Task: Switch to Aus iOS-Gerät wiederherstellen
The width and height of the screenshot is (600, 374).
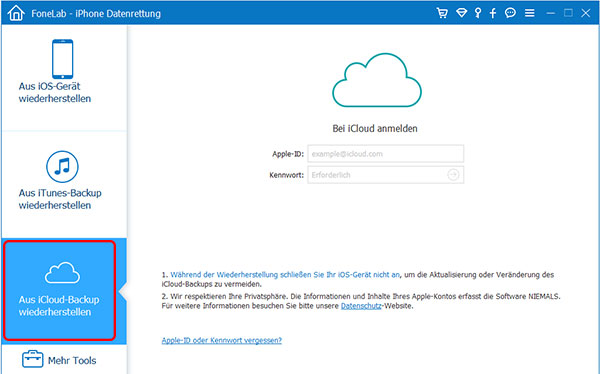Action: [x=64, y=77]
